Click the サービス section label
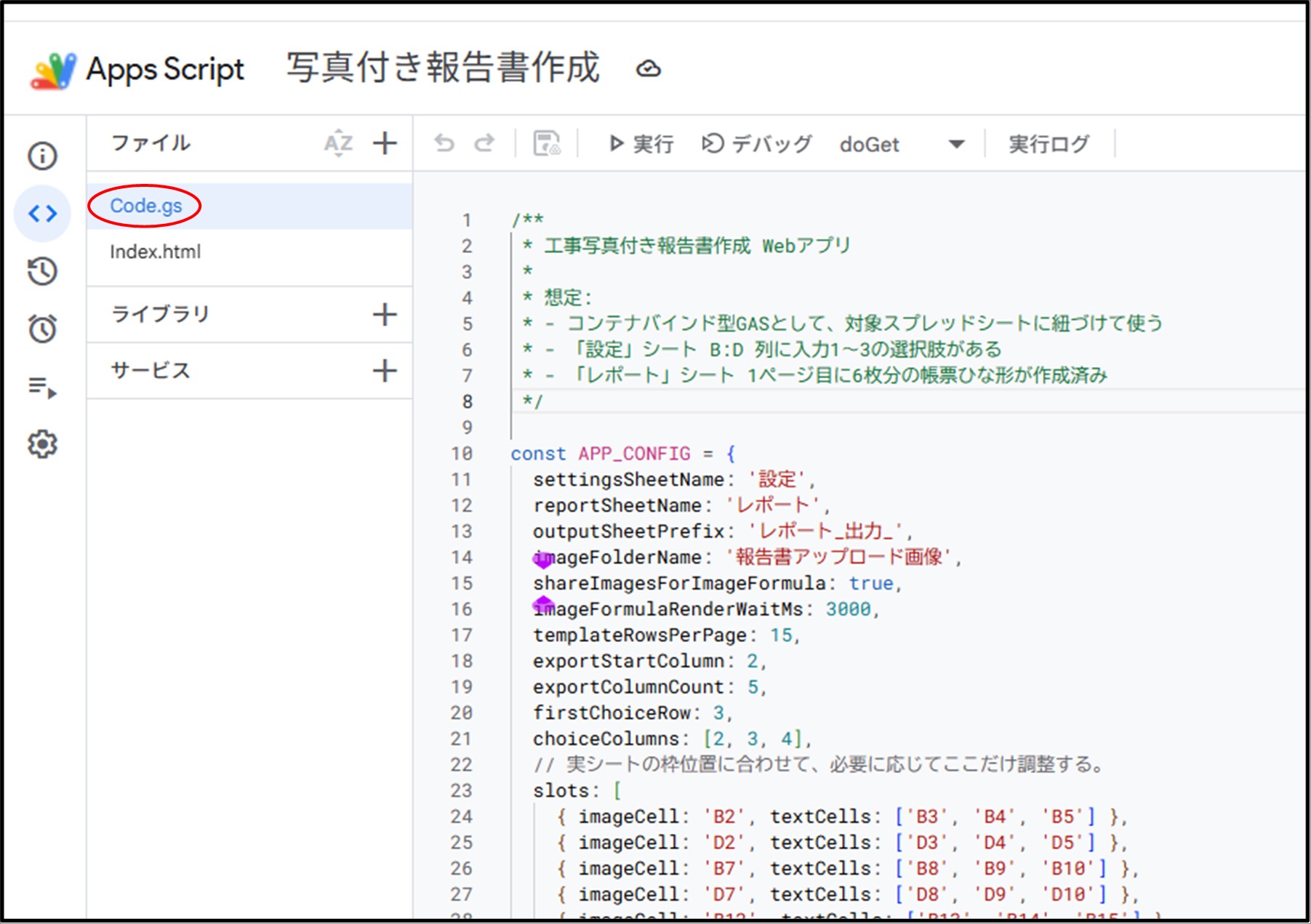The width and height of the screenshot is (1311, 924). [151, 371]
